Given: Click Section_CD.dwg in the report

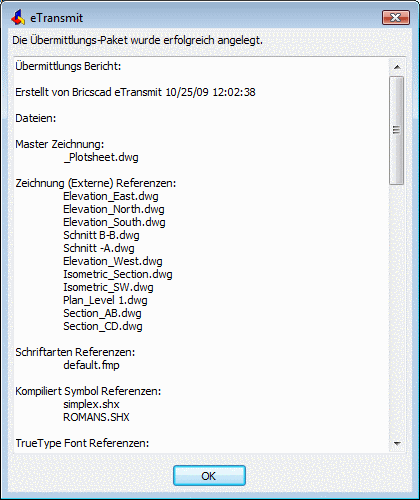Looking at the screenshot, I should point(103,326).
